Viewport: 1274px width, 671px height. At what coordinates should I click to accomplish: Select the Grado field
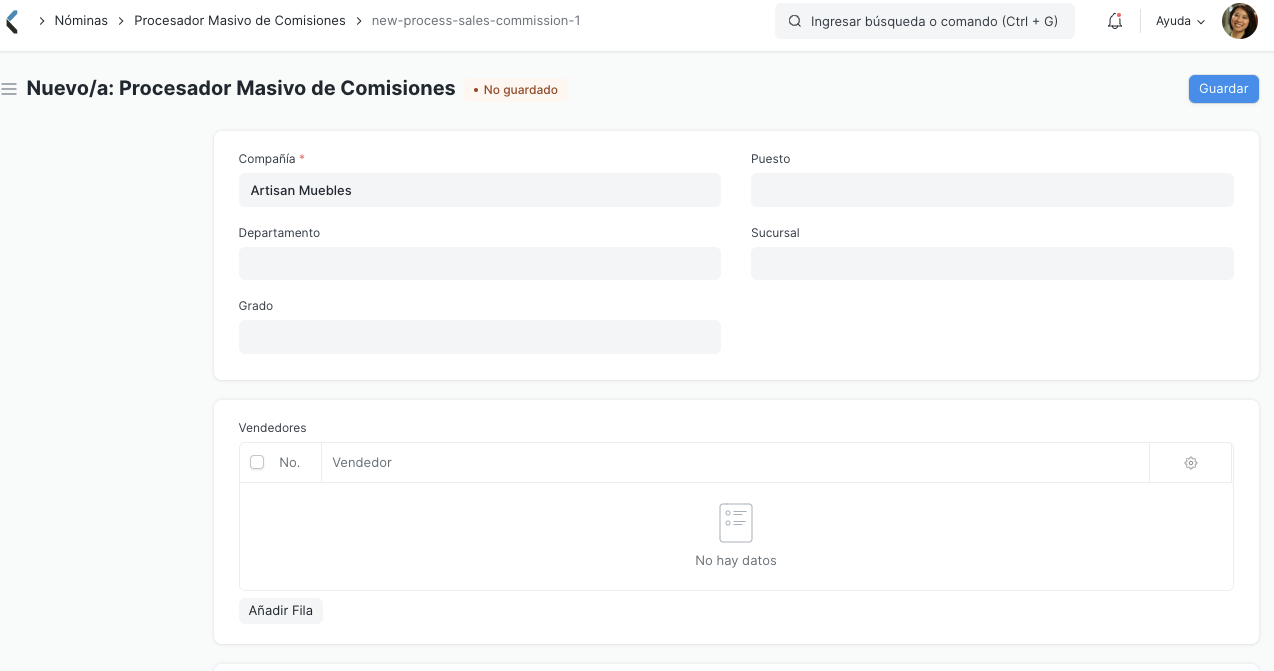[x=480, y=337]
